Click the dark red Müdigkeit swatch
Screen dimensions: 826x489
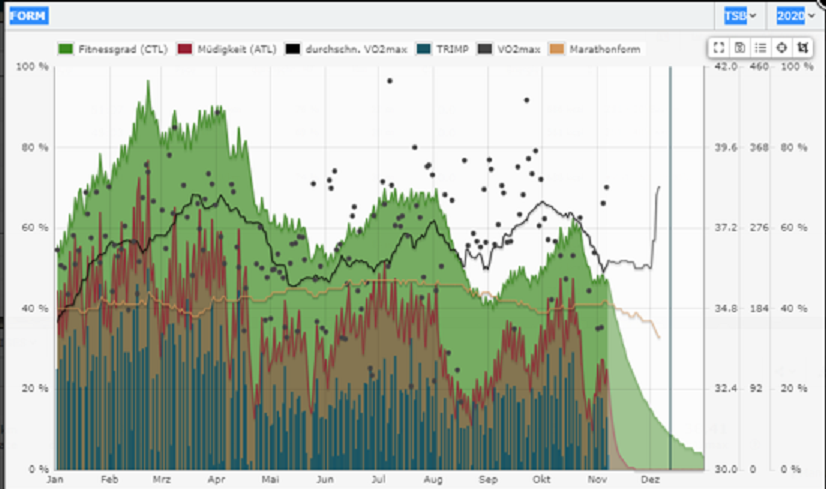point(183,48)
